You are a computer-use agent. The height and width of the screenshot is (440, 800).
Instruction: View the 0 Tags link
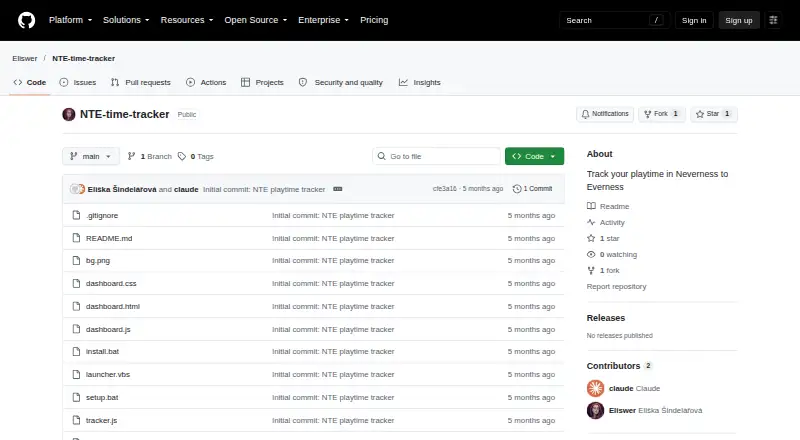coord(196,156)
